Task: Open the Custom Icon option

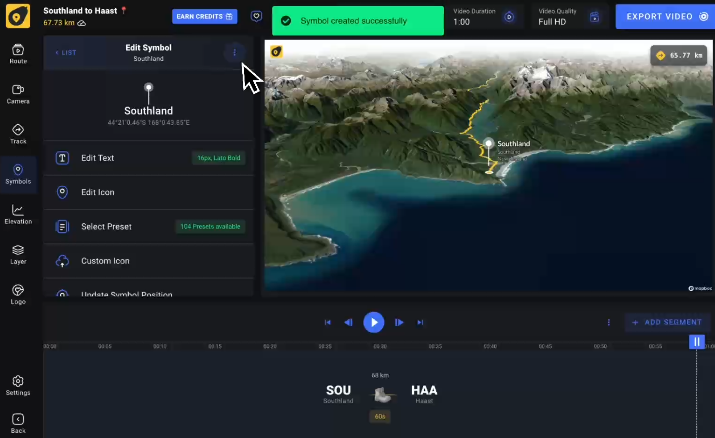Action: pos(149,261)
